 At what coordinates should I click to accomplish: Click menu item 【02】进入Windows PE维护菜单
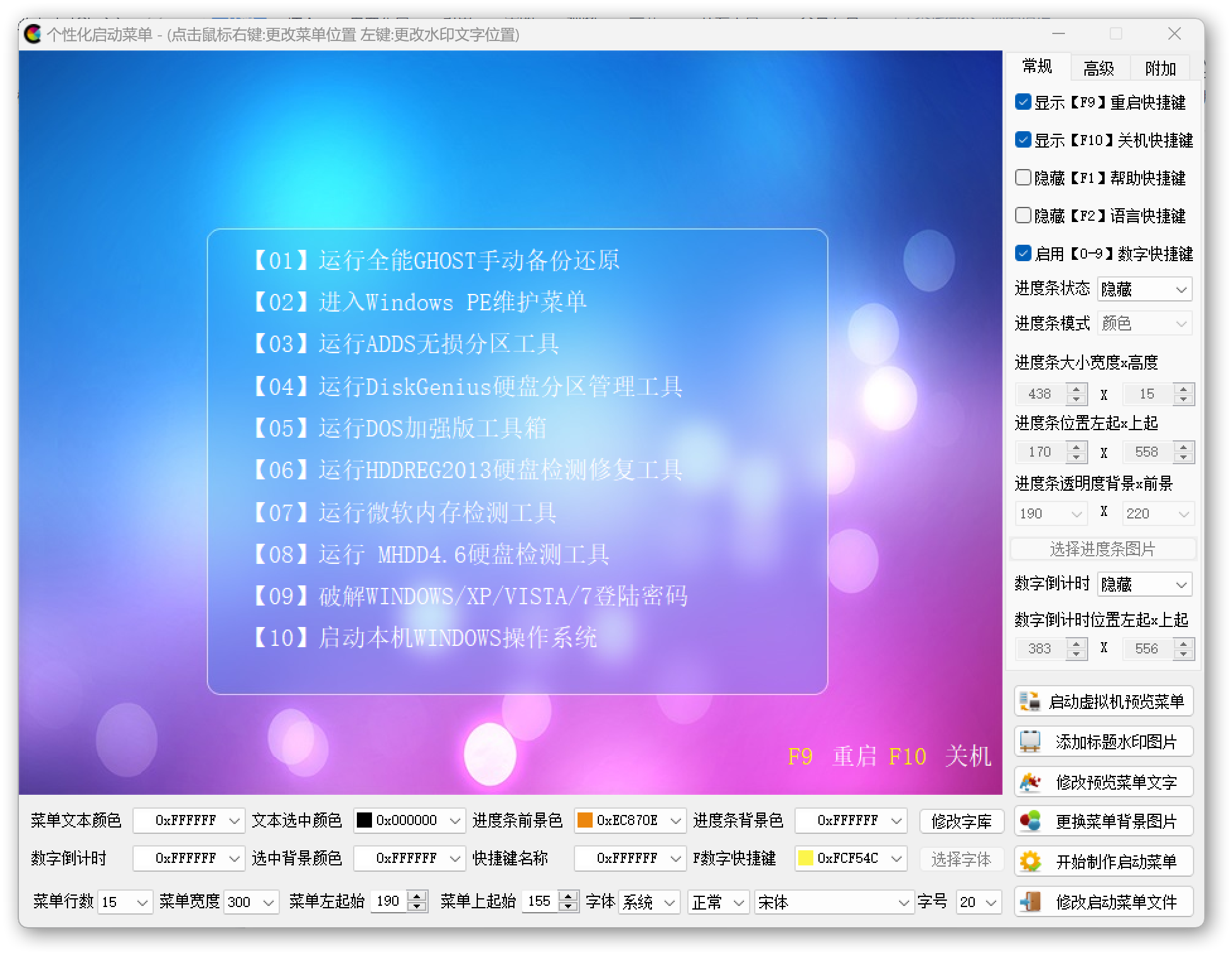[419, 302]
